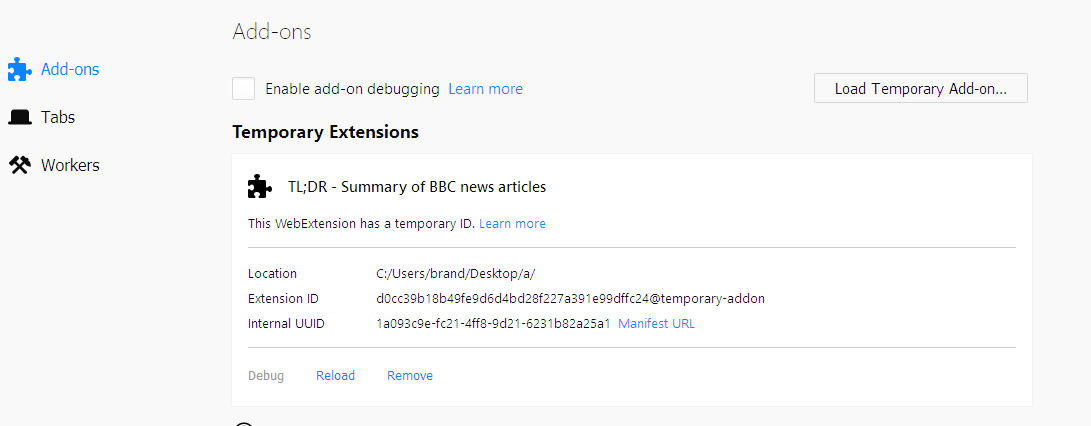
Task: Click the Temporary Extensions heading
Action: tap(325, 132)
